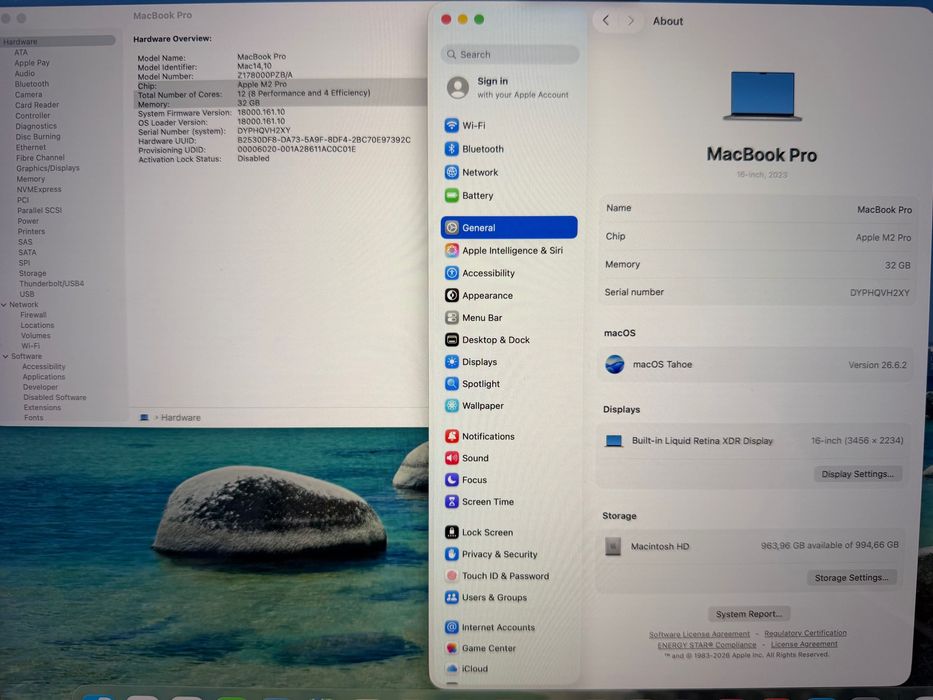Select Camera in System Information sidebar

coord(29,95)
